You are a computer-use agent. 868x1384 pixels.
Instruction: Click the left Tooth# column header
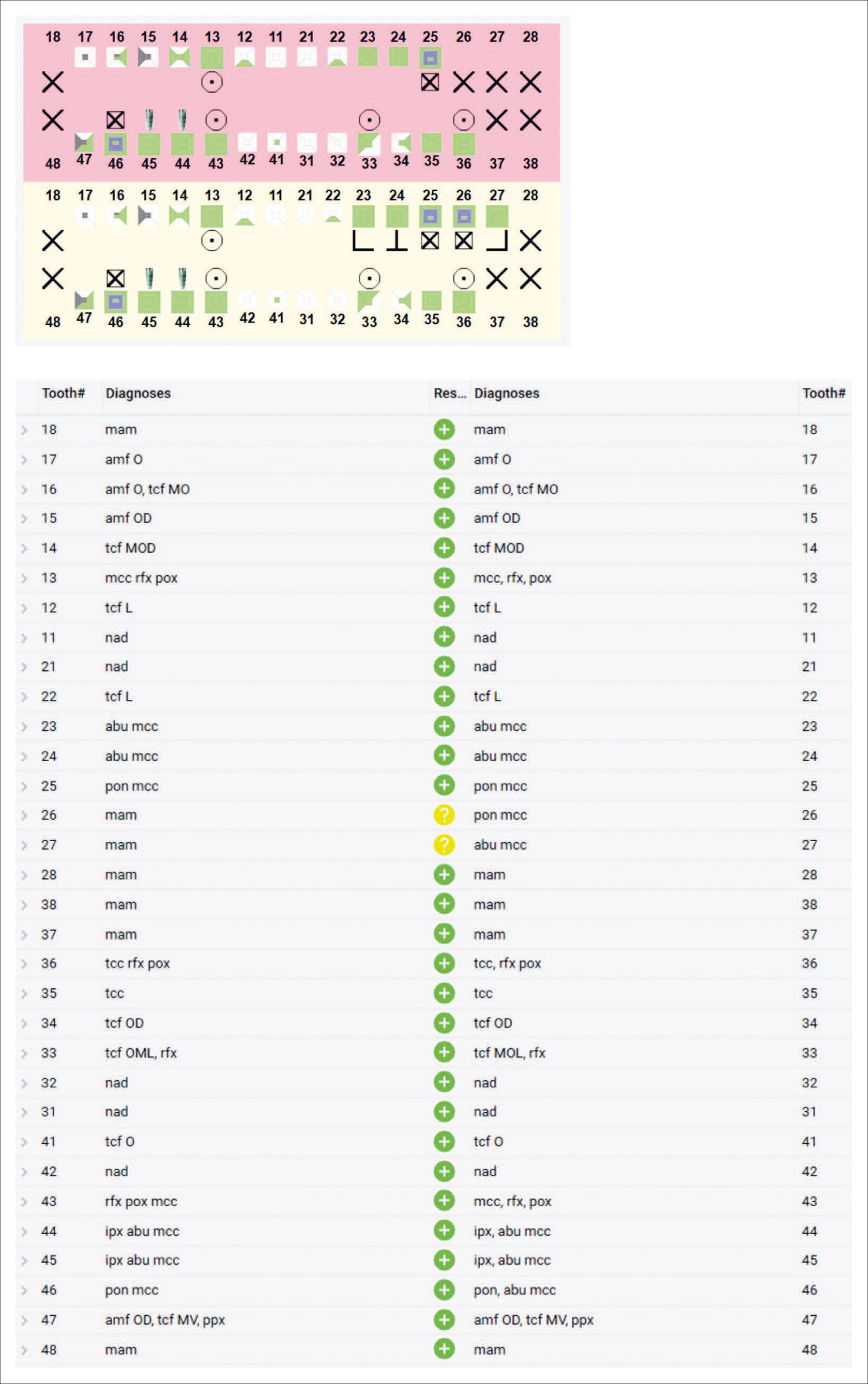point(63,393)
